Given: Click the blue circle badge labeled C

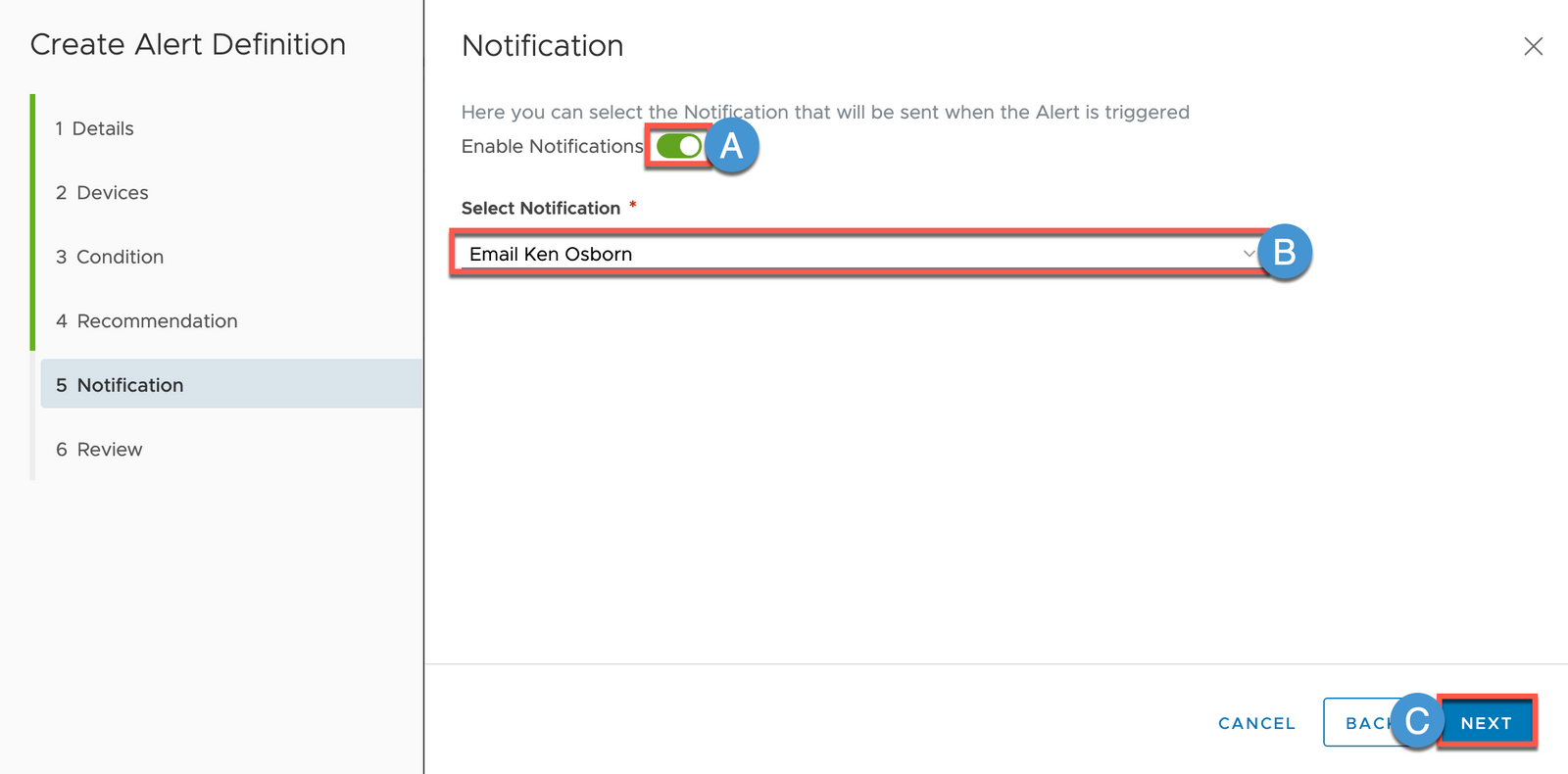Looking at the screenshot, I should coord(1417,721).
